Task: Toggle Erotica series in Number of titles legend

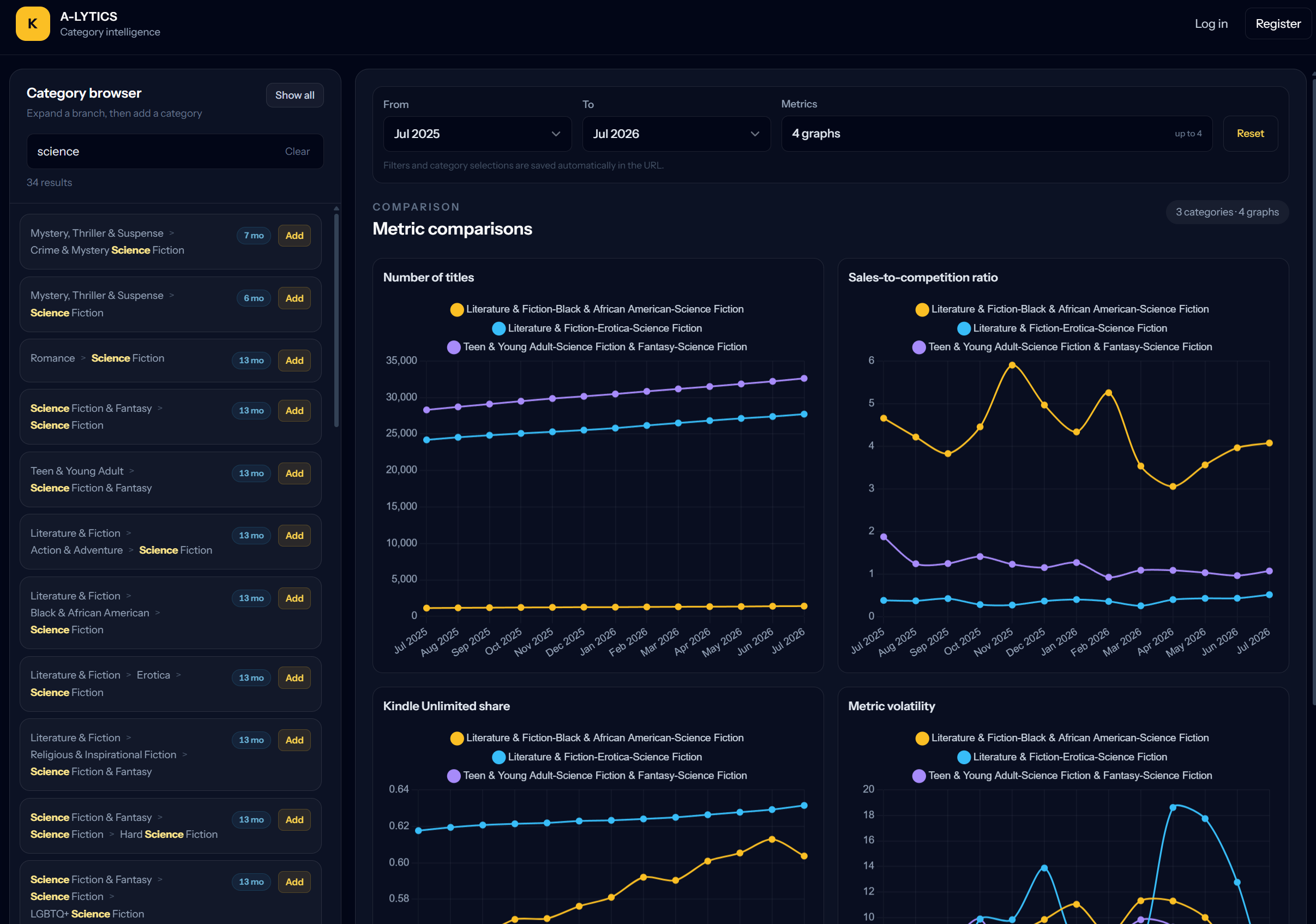Action: coord(597,328)
